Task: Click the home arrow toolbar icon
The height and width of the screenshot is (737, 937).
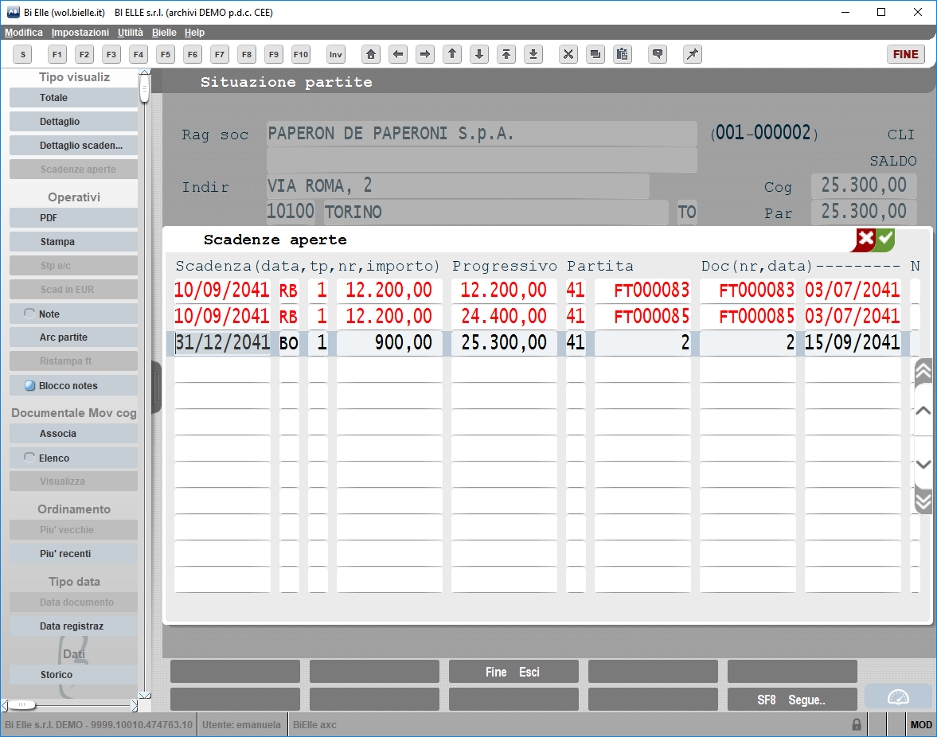Action: 371,54
